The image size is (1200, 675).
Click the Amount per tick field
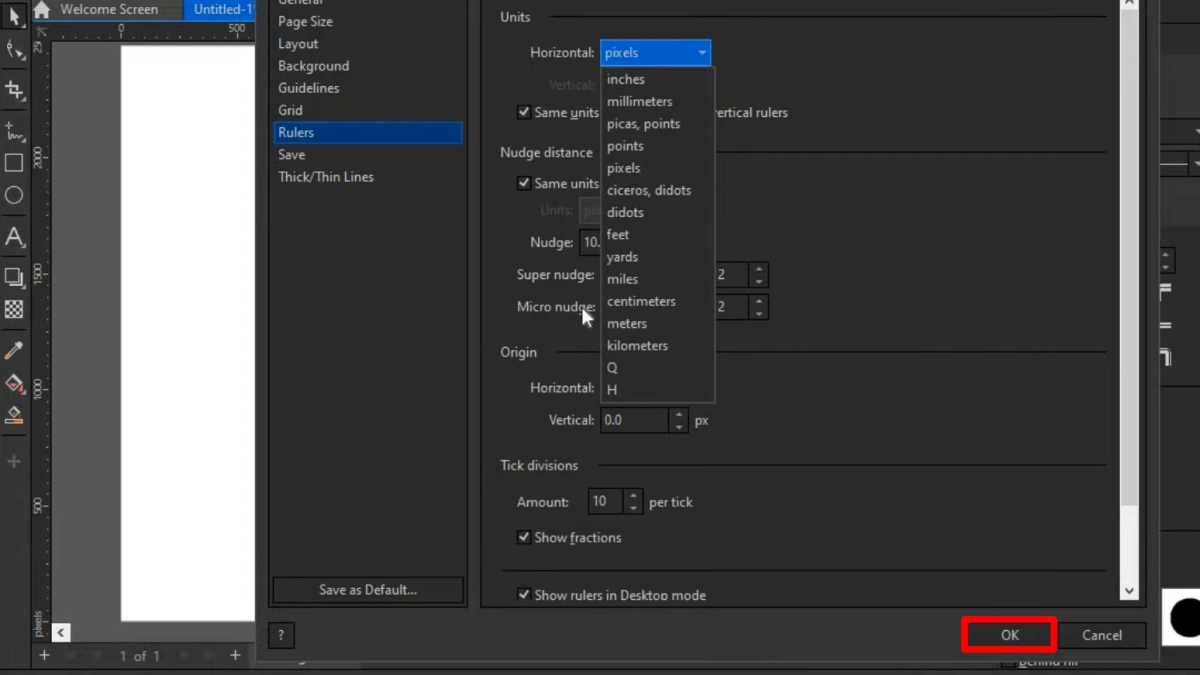coord(606,501)
